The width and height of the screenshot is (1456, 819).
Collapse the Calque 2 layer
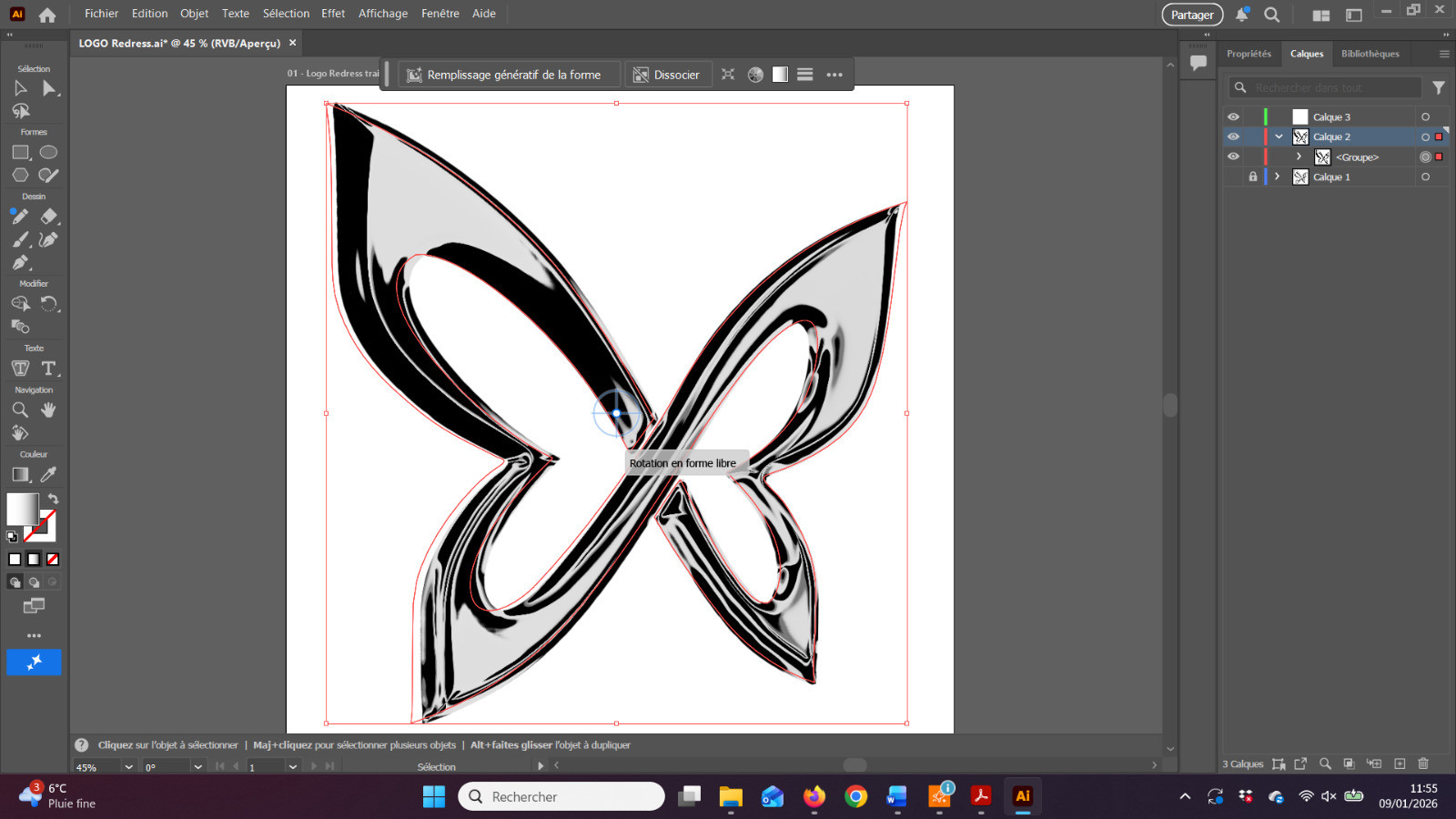click(x=1279, y=136)
